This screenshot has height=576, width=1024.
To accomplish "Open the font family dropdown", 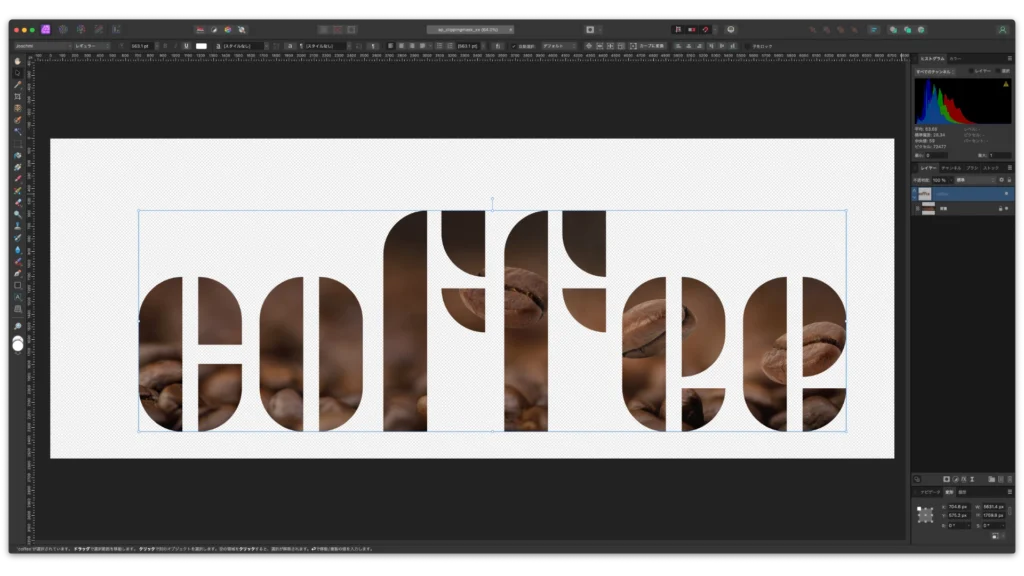I will coord(40,46).
